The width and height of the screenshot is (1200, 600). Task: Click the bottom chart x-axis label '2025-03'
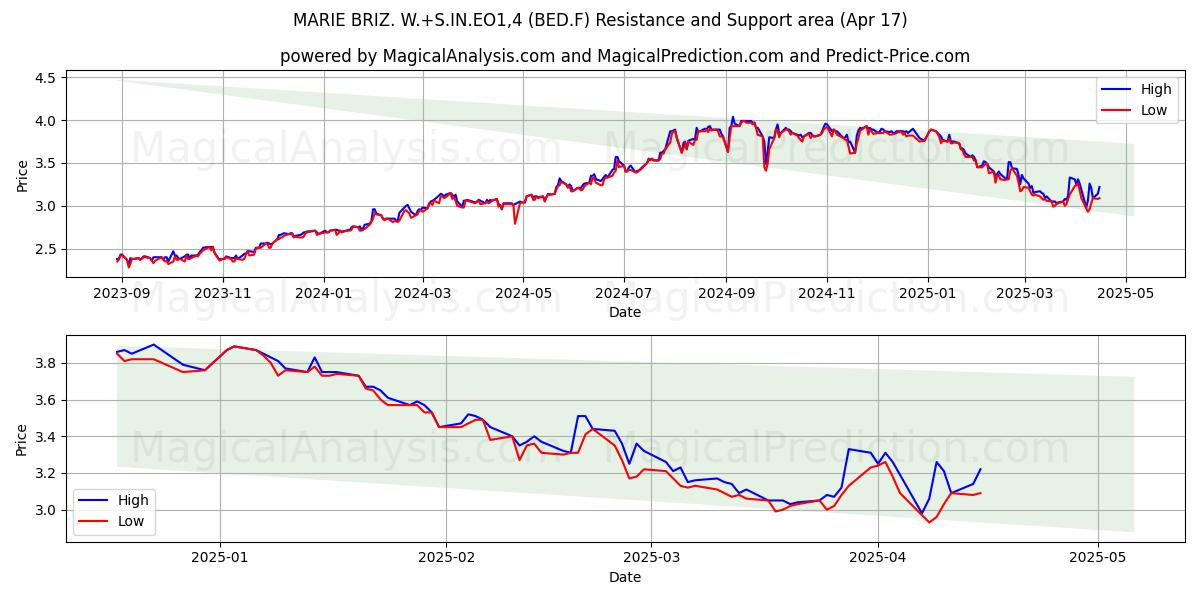[x=651, y=558]
